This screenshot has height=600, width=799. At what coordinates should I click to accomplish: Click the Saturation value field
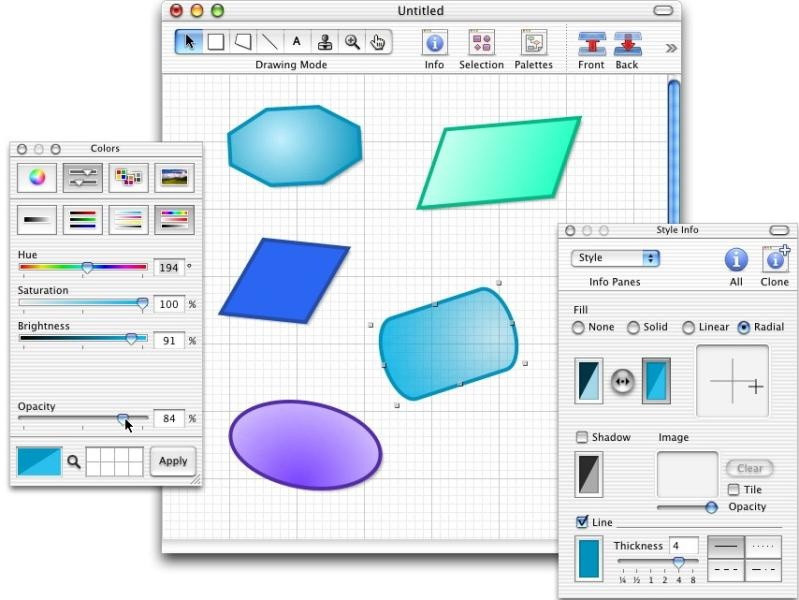(169, 304)
